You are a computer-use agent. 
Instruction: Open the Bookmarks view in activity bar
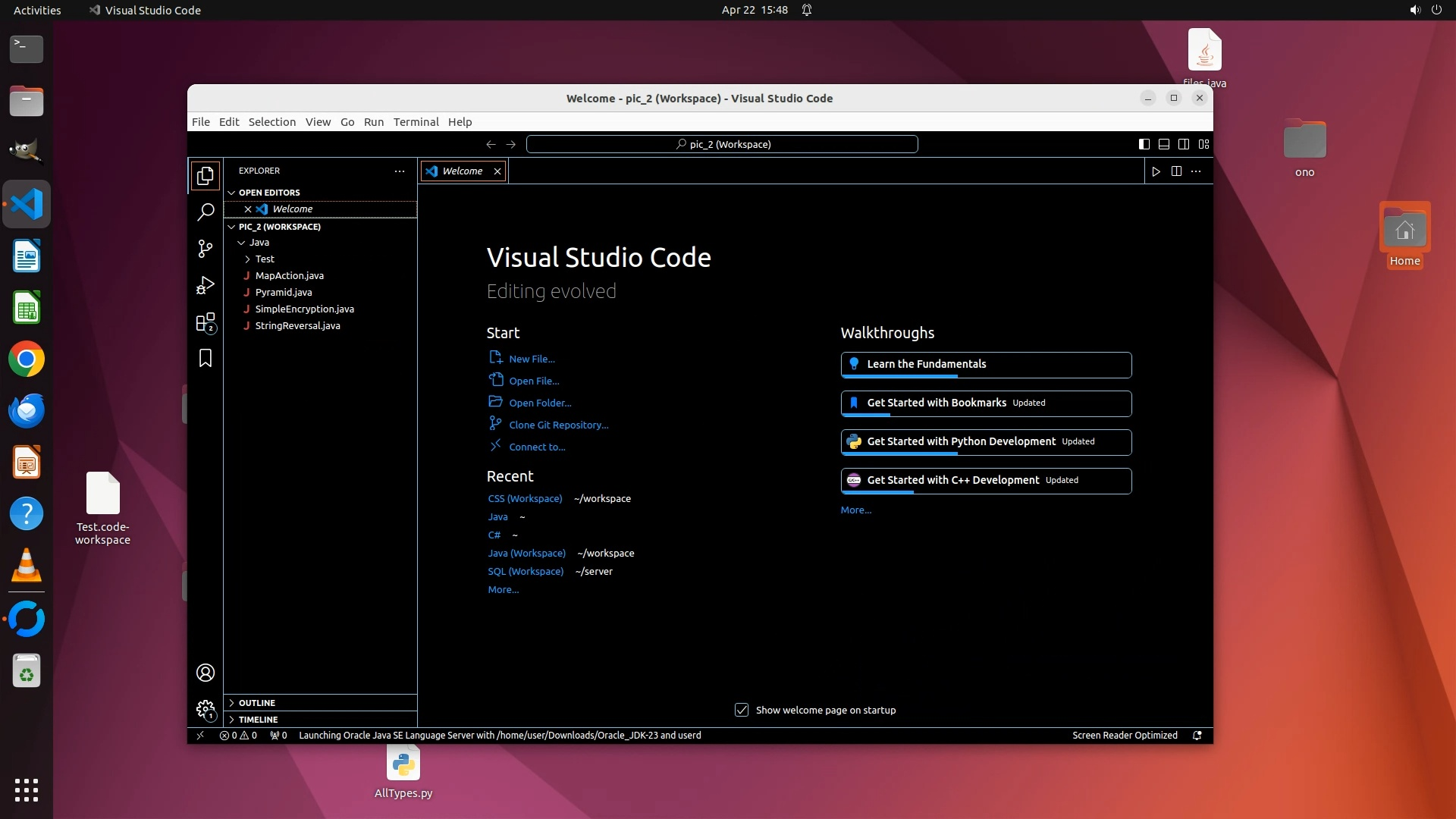pos(206,358)
